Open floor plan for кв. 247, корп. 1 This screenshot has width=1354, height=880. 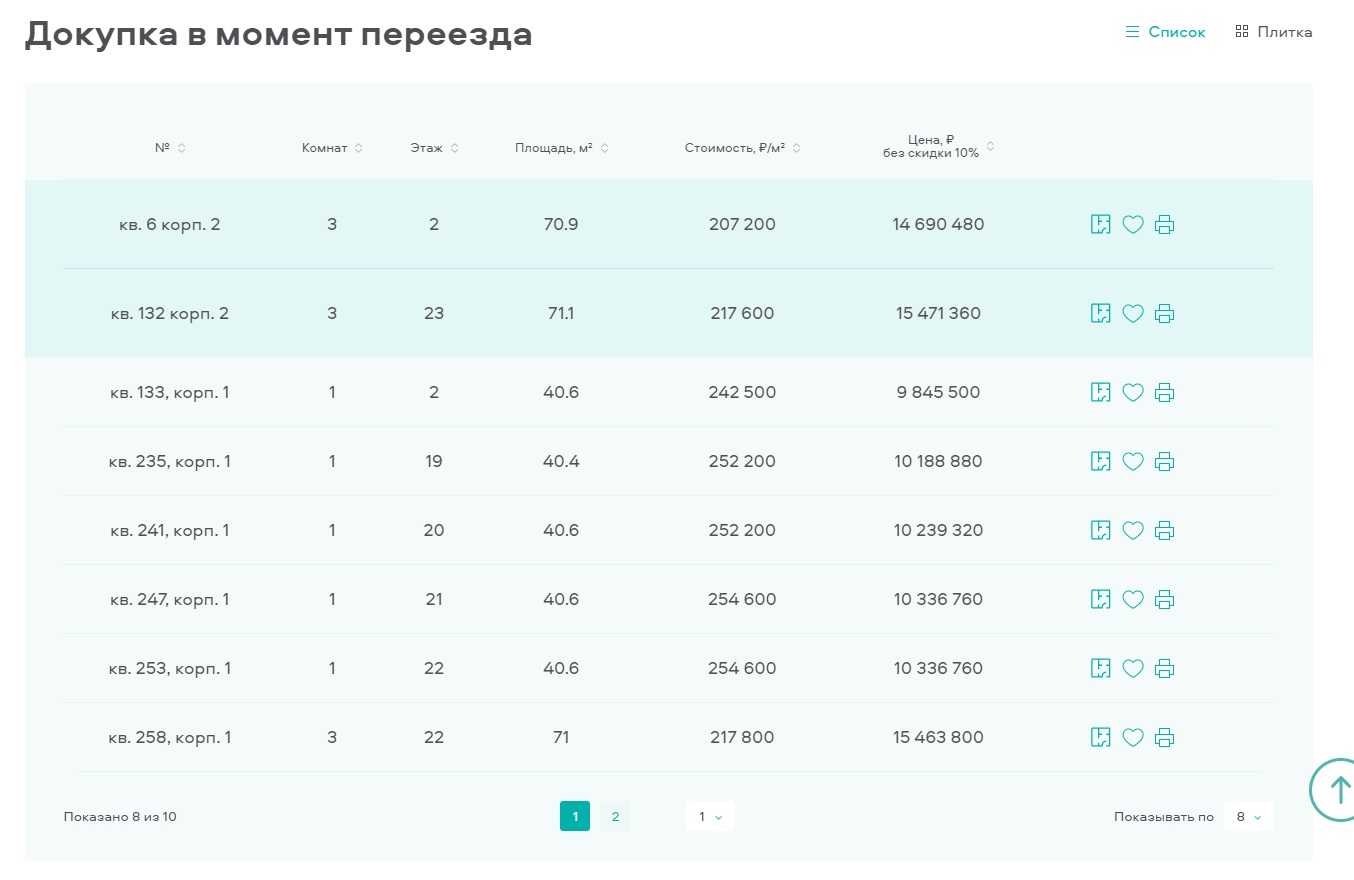coord(1100,599)
